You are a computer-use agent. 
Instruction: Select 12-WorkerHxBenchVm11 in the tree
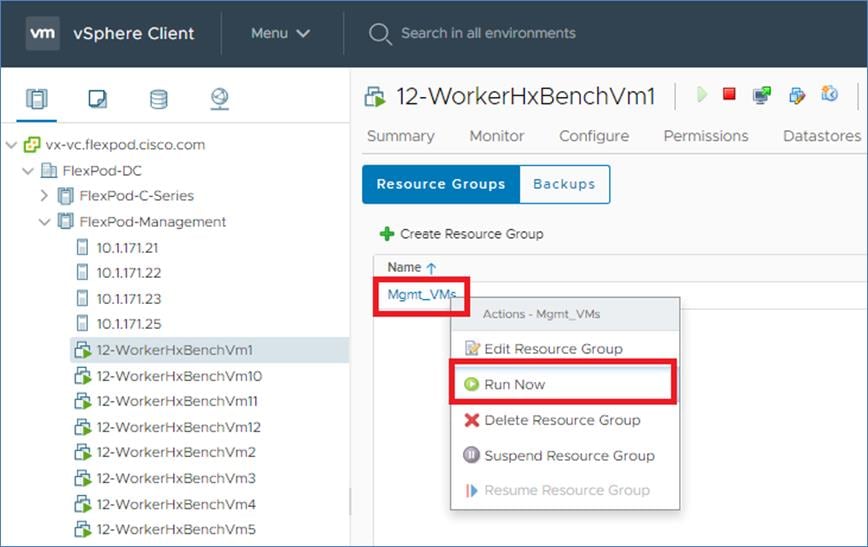pyautogui.click(x=177, y=401)
